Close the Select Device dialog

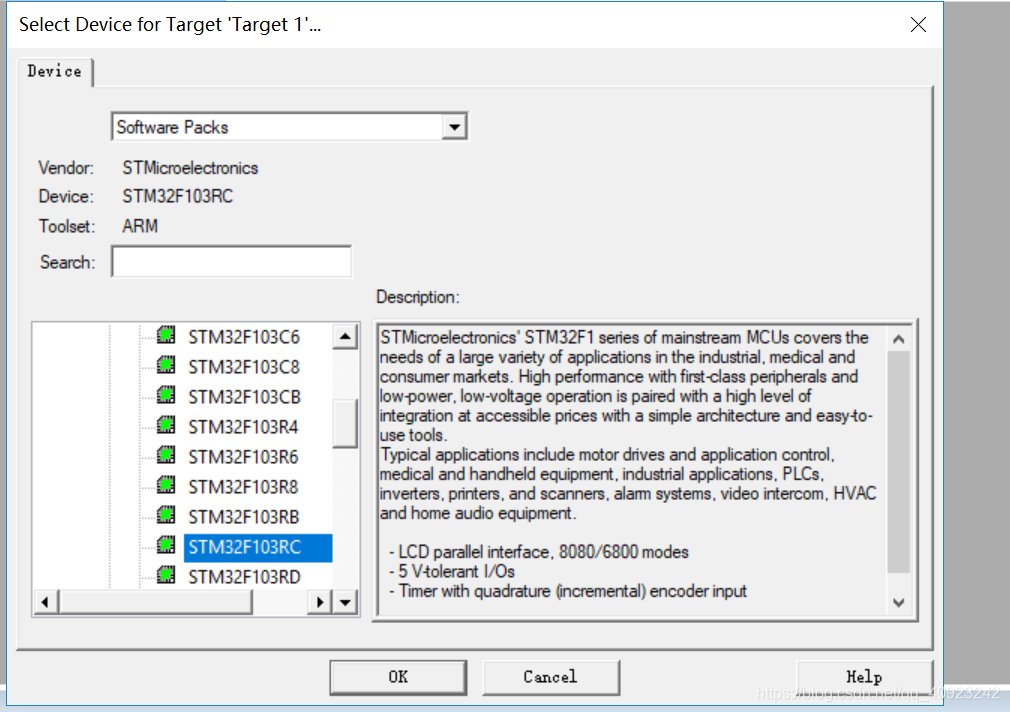[918, 24]
